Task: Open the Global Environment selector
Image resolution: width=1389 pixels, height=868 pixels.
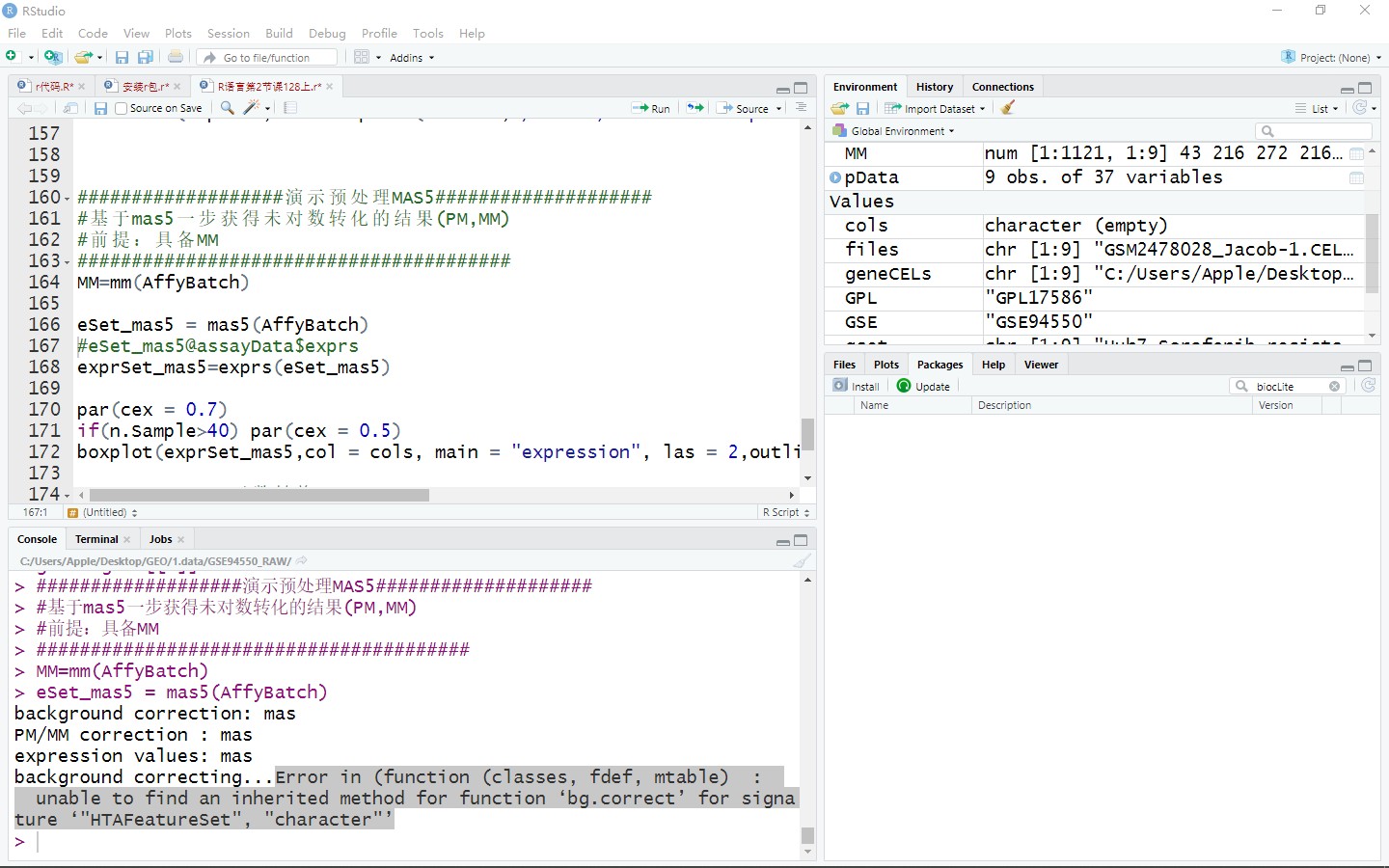Action: click(x=894, y=131)
